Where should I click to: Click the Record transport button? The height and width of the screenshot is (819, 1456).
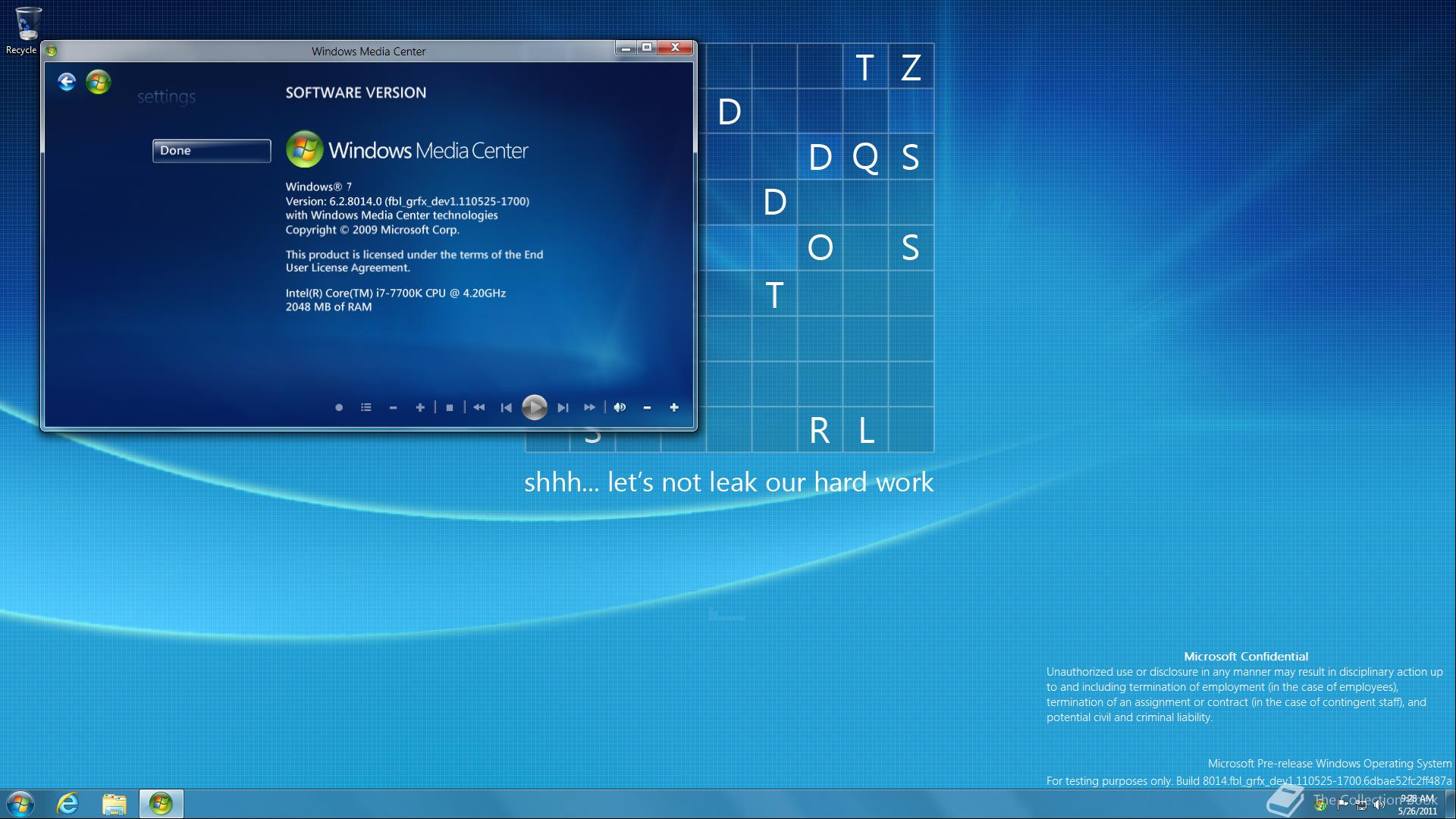pos(339,407)
